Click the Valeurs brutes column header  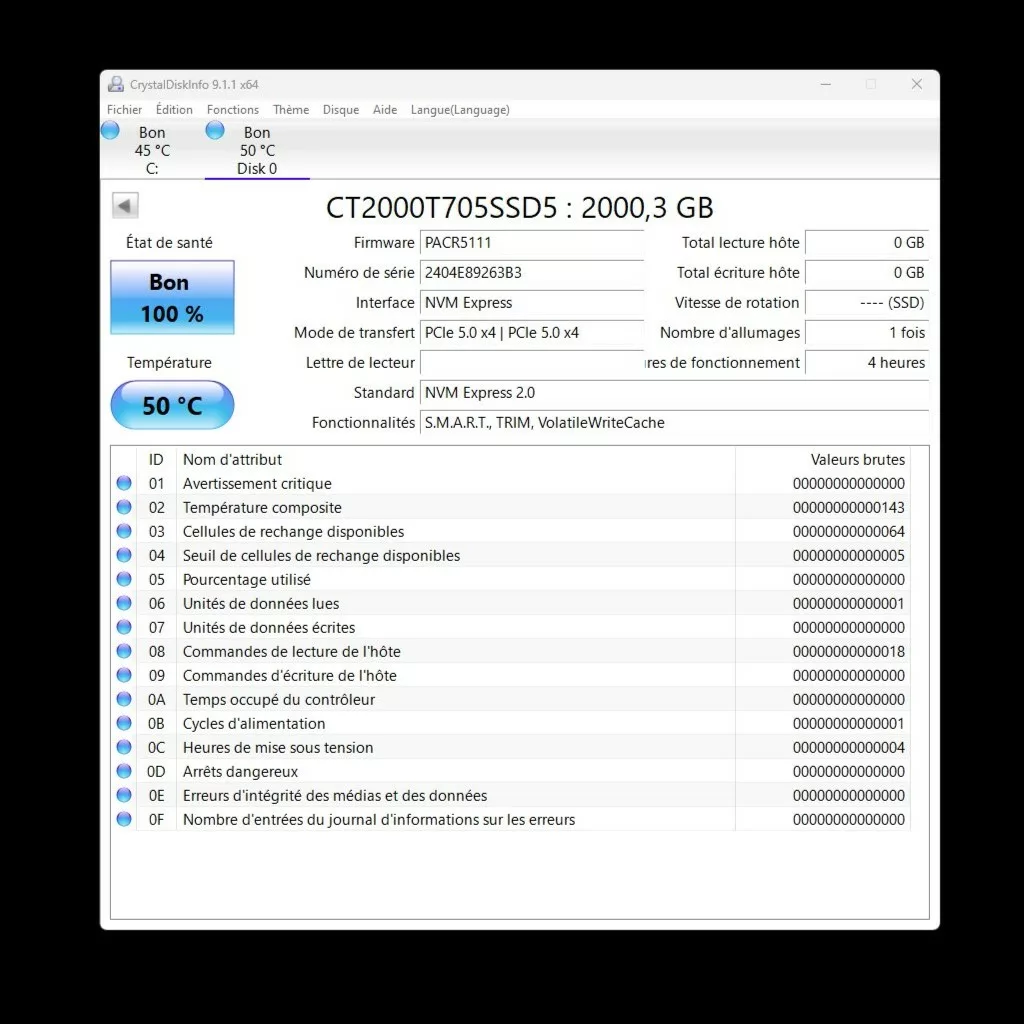(823, 459)
